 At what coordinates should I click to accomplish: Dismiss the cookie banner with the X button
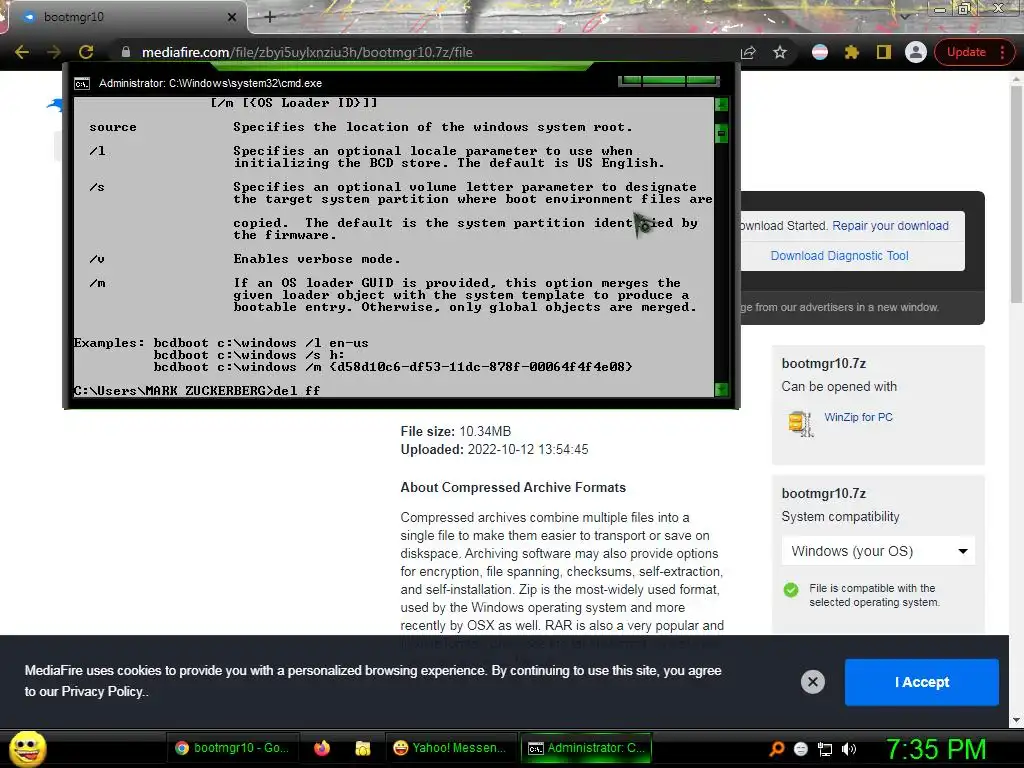pos(812,682)
